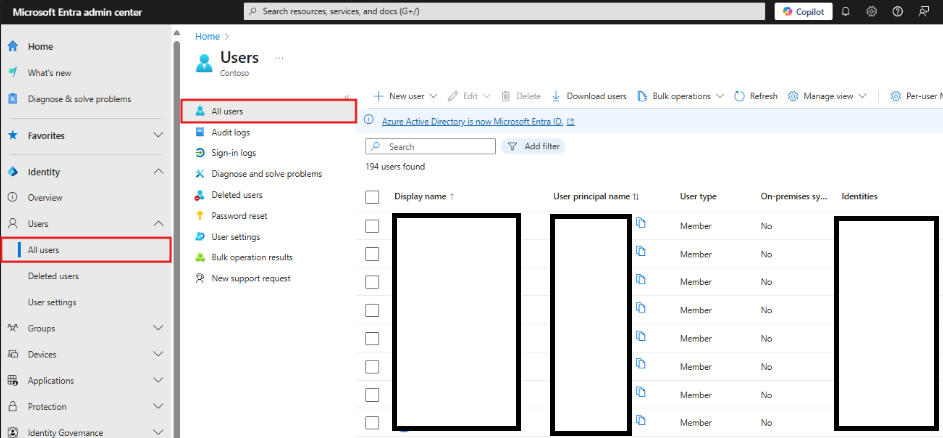Viewport: 943px width, 438px height.
Task: Open Sign-in logs in blade menu
Action: [x=234, y=153]
